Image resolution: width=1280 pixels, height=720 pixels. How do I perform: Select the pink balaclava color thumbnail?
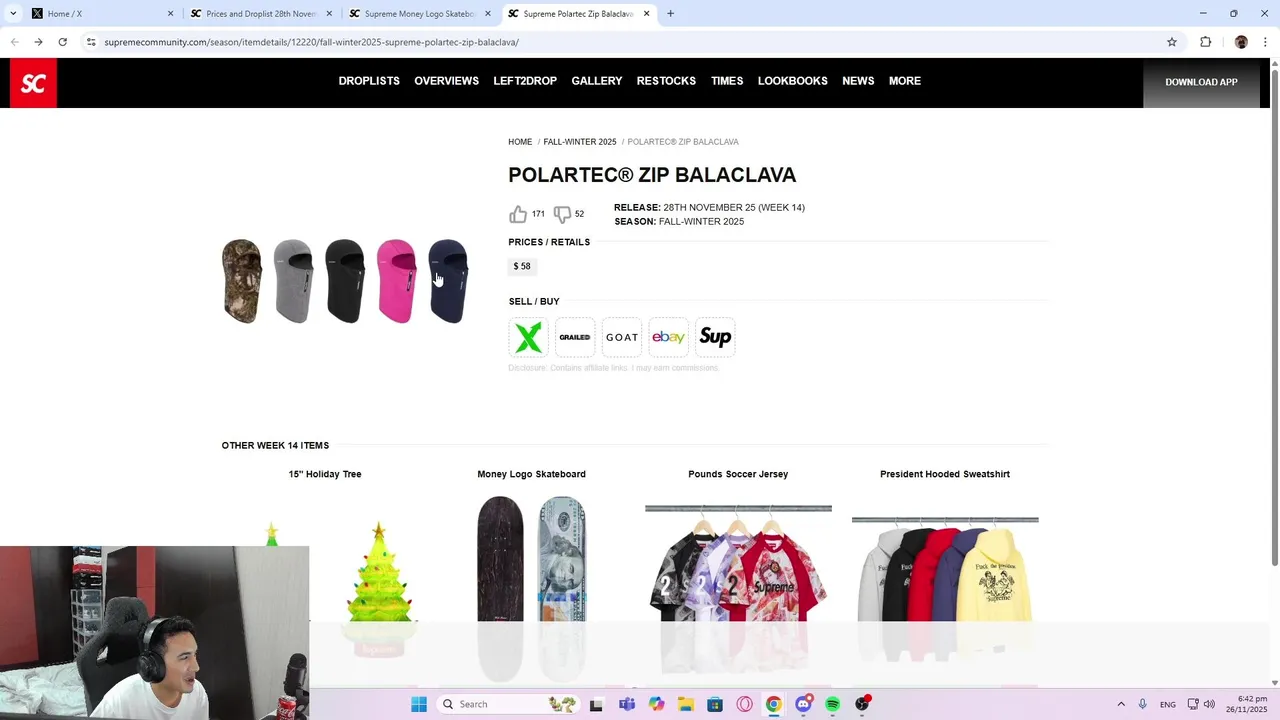pos(396,281)
